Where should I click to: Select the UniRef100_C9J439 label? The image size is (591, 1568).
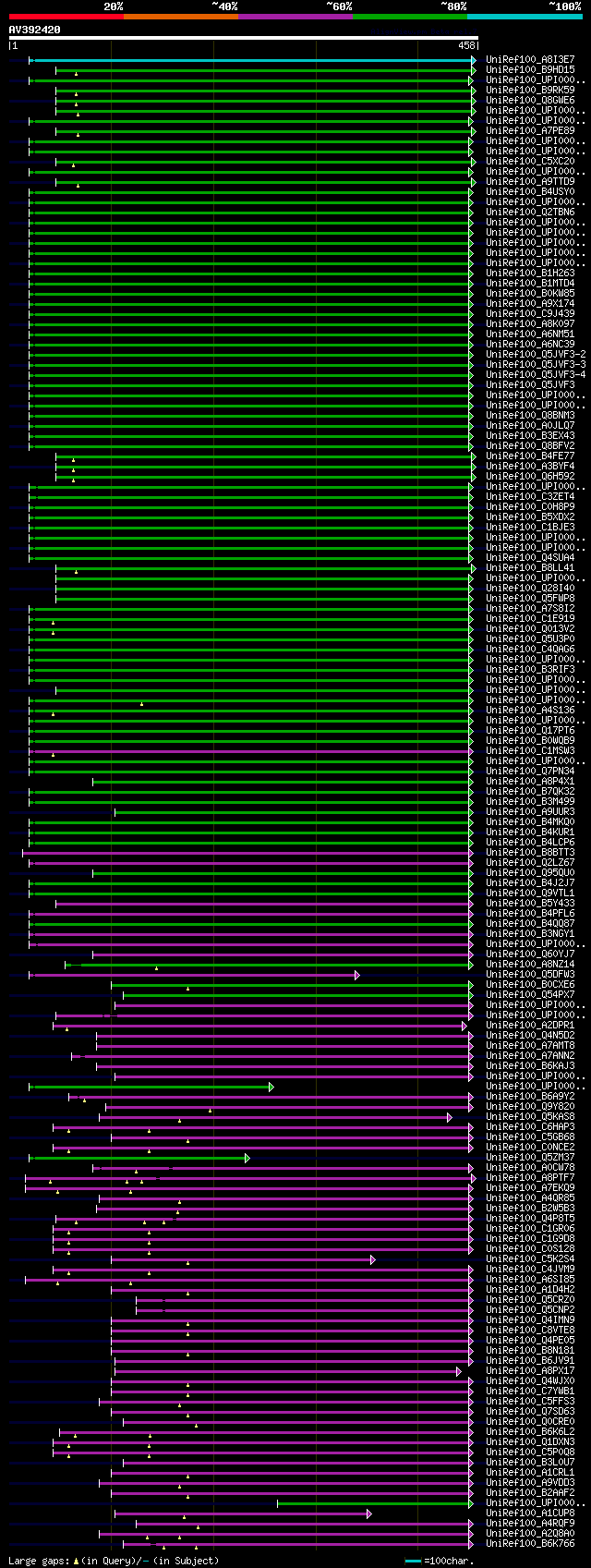click(x=530, y=313)
